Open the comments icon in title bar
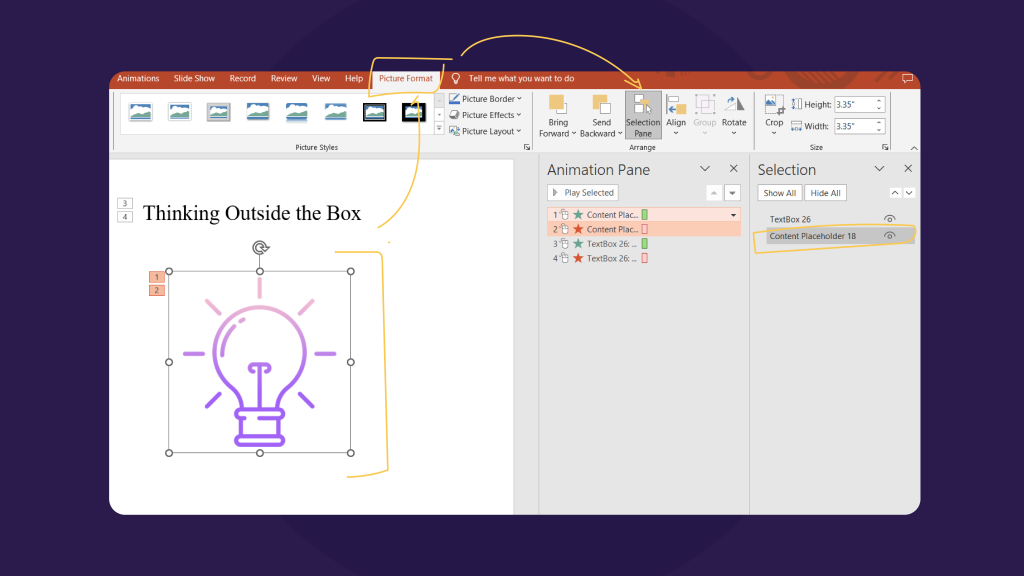Image resolution: width=1024 pixels, height=576 pixels. 907,78
